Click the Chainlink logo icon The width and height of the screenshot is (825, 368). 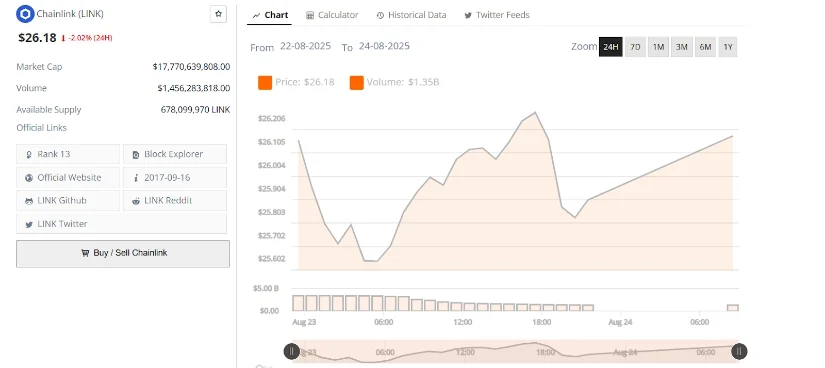pyautogui.click(x=25, y=14)
